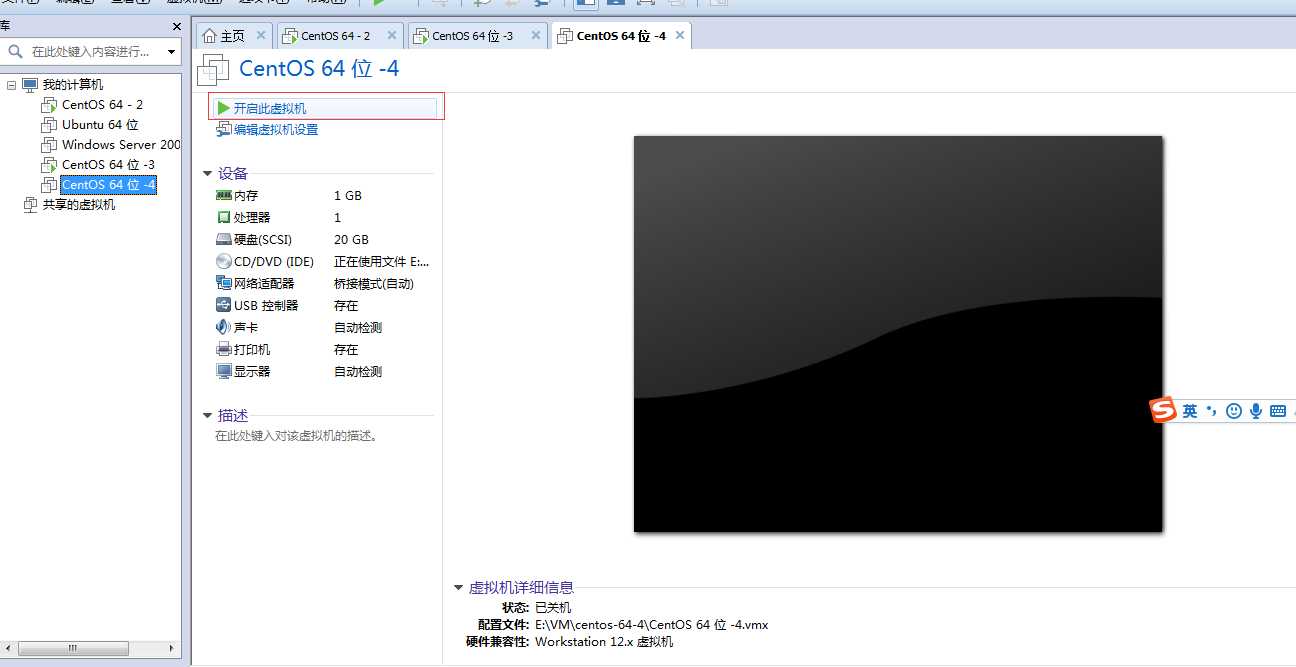This screenshot has height=667, width=1296.
Task: Open the library search filter dropdown arrow
Action: 171,51
